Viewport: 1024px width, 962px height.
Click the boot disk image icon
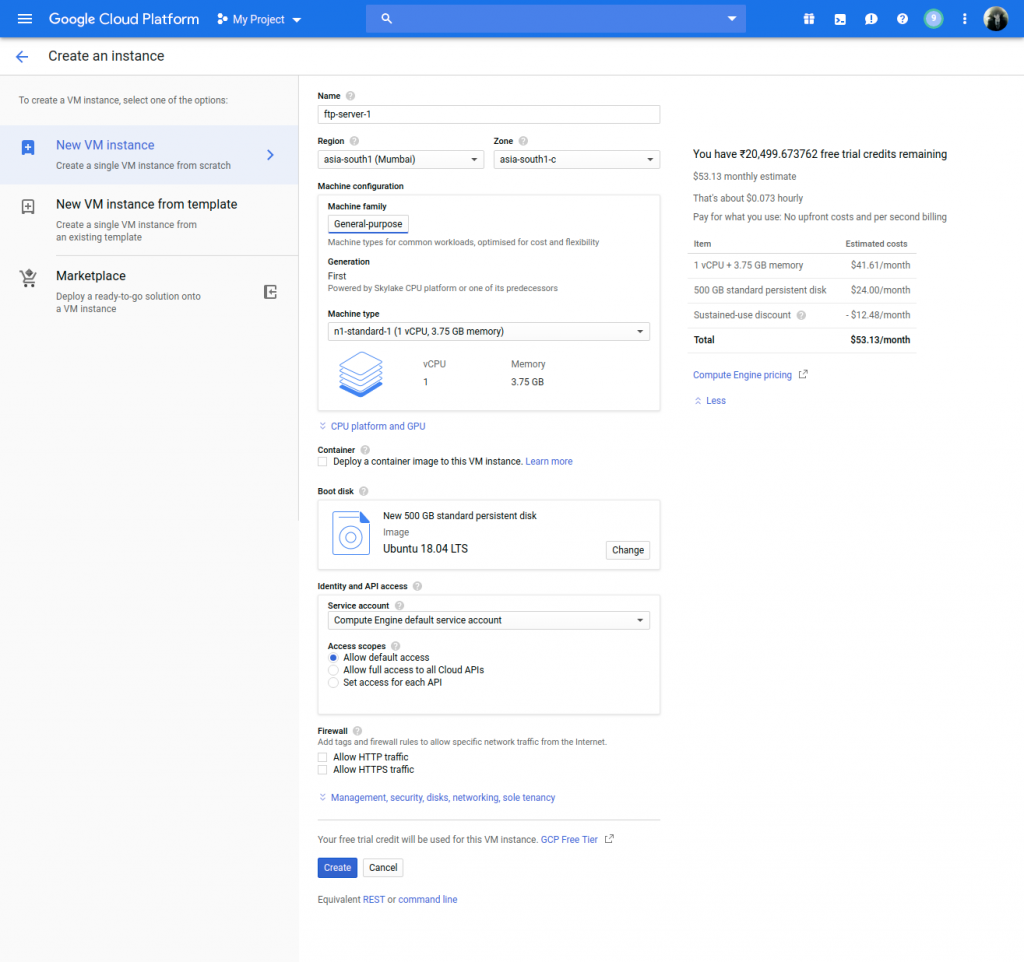coord(351,534)
